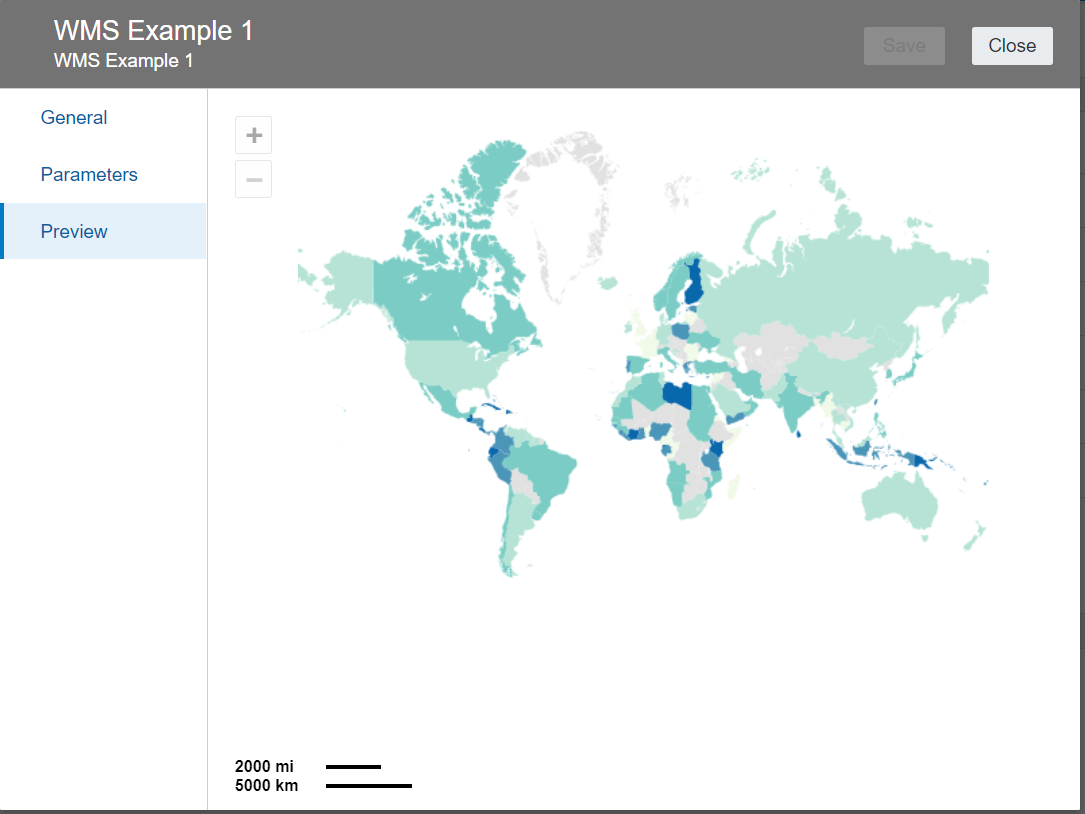The height and width of the screenshot is (814, 1085).
Task: Switch to the General section
Action: [73, 117]
